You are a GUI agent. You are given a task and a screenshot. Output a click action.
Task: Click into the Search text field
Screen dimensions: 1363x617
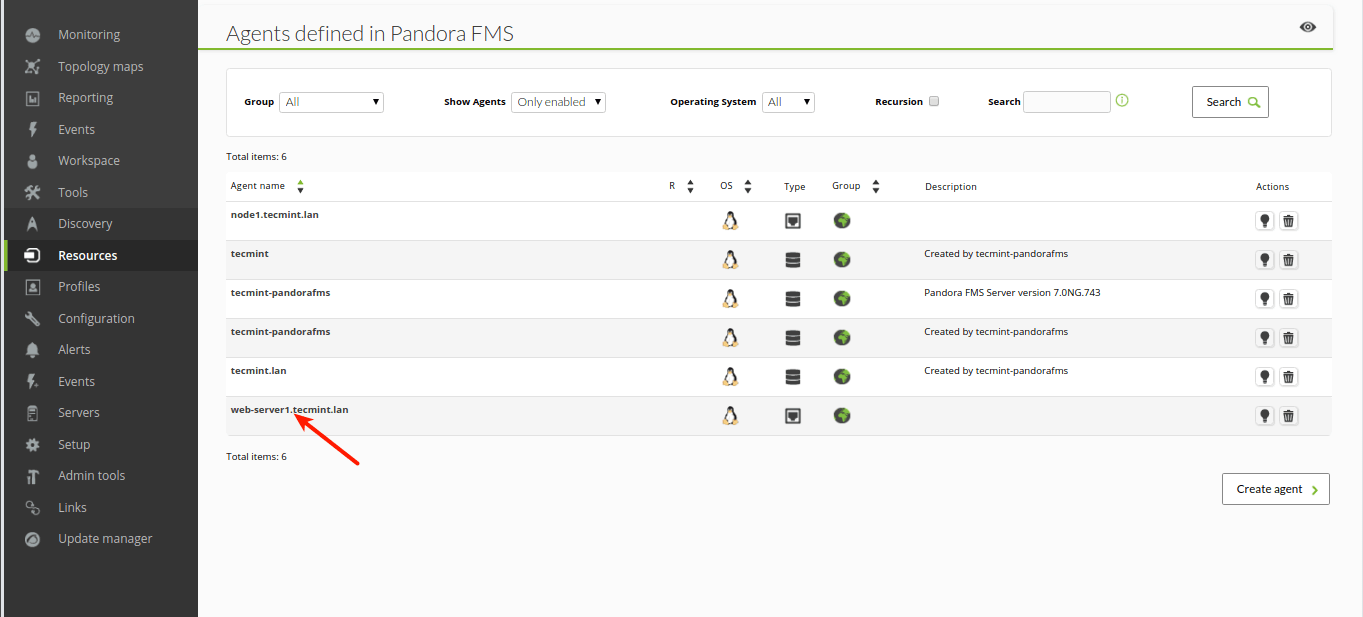coord(1066,102)
